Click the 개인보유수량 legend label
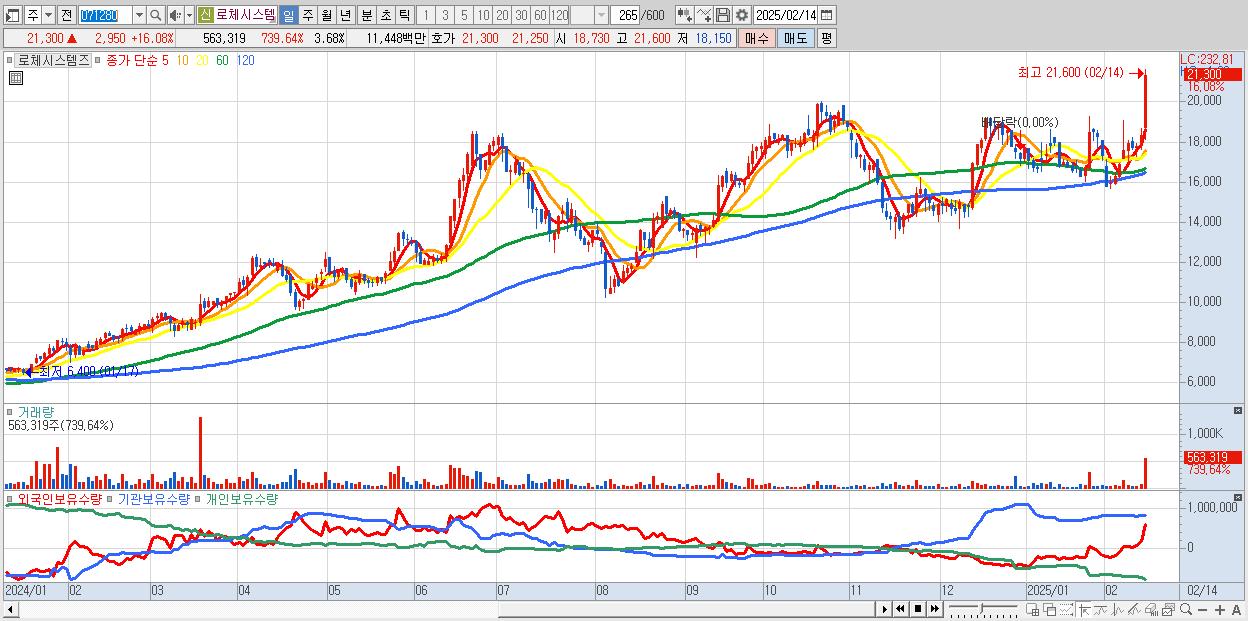Screen dimensions: 1248x621 click(x=241, y=498)
